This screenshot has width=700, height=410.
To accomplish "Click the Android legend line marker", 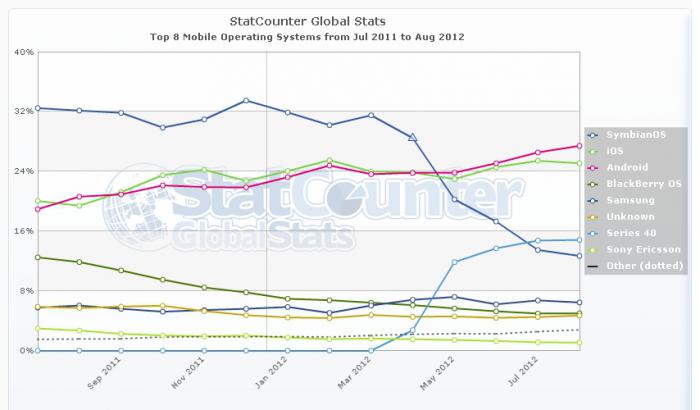I will tap(594, 168).
